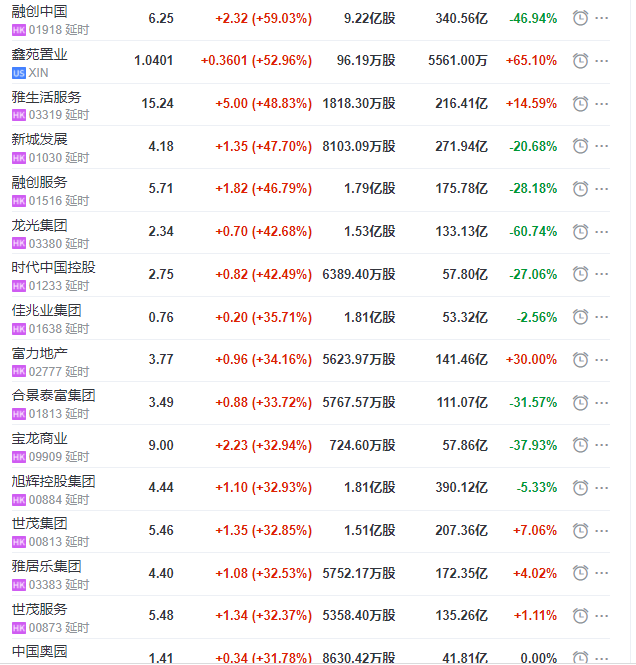Open more options dots for 鑫苑置业
Screen dimensions: 636x665
pos(602,61)
